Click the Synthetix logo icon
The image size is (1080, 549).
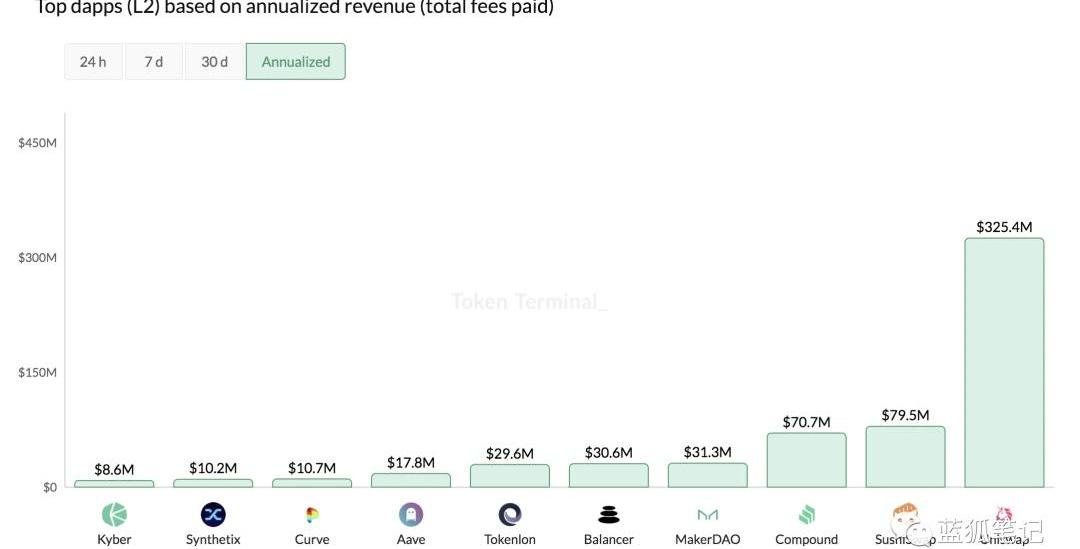pos(213,515)
